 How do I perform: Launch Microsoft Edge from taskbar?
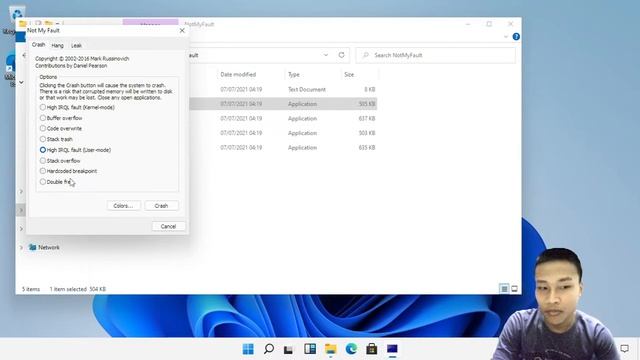(x=351, y=349)
